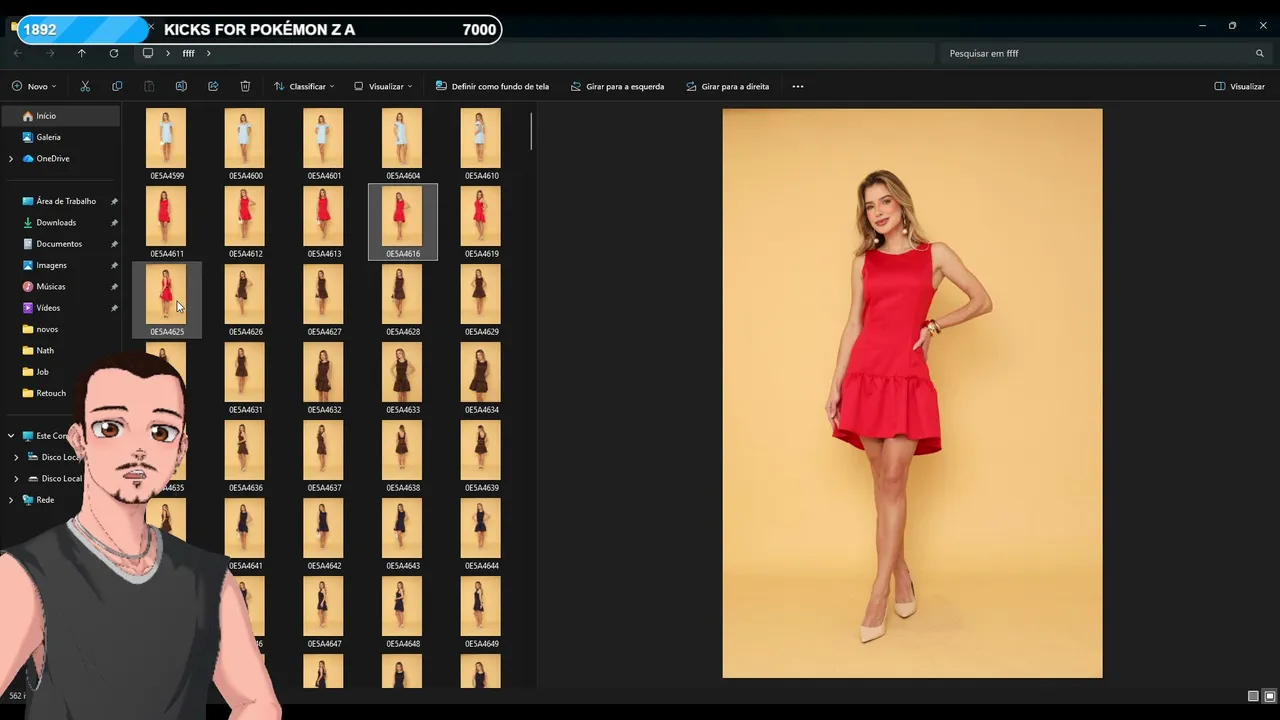Click the pin icon next to Vídeos
Screen dimensions: 1280x720
pos(114,308)
